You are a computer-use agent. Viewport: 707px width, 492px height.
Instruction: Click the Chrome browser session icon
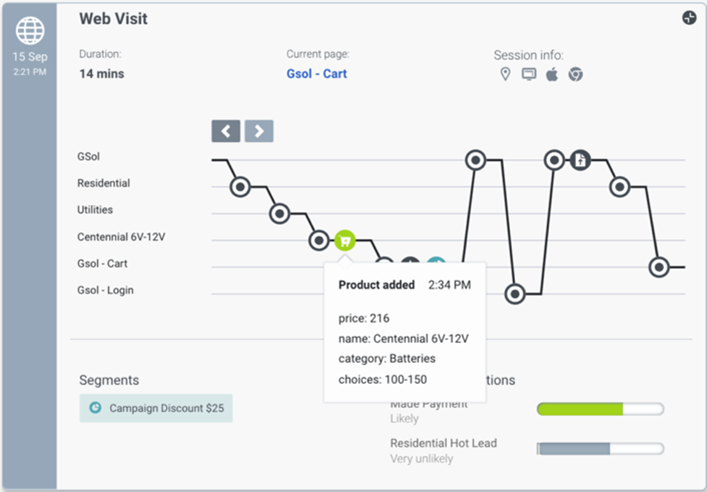coord(575,74)
